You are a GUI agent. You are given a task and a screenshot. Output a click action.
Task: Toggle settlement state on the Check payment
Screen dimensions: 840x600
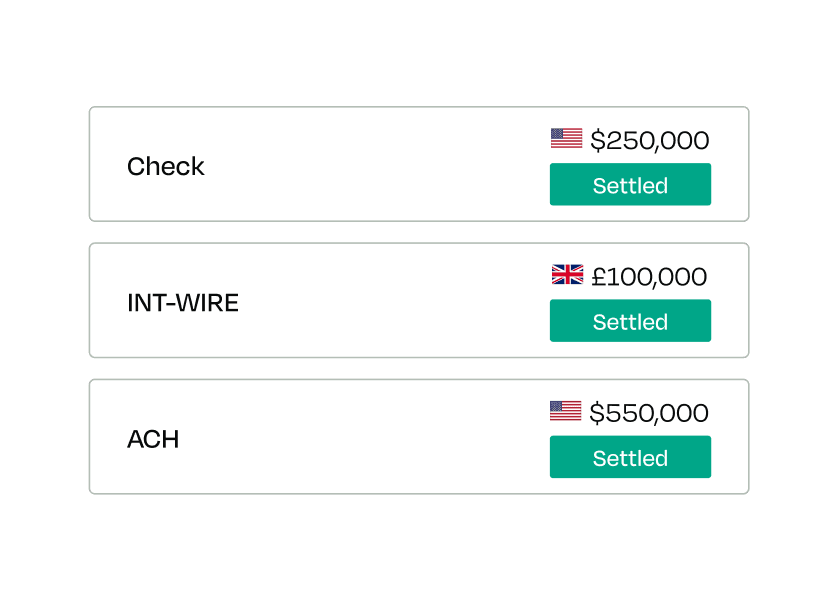pyautogui.click(x=630, y=184)
